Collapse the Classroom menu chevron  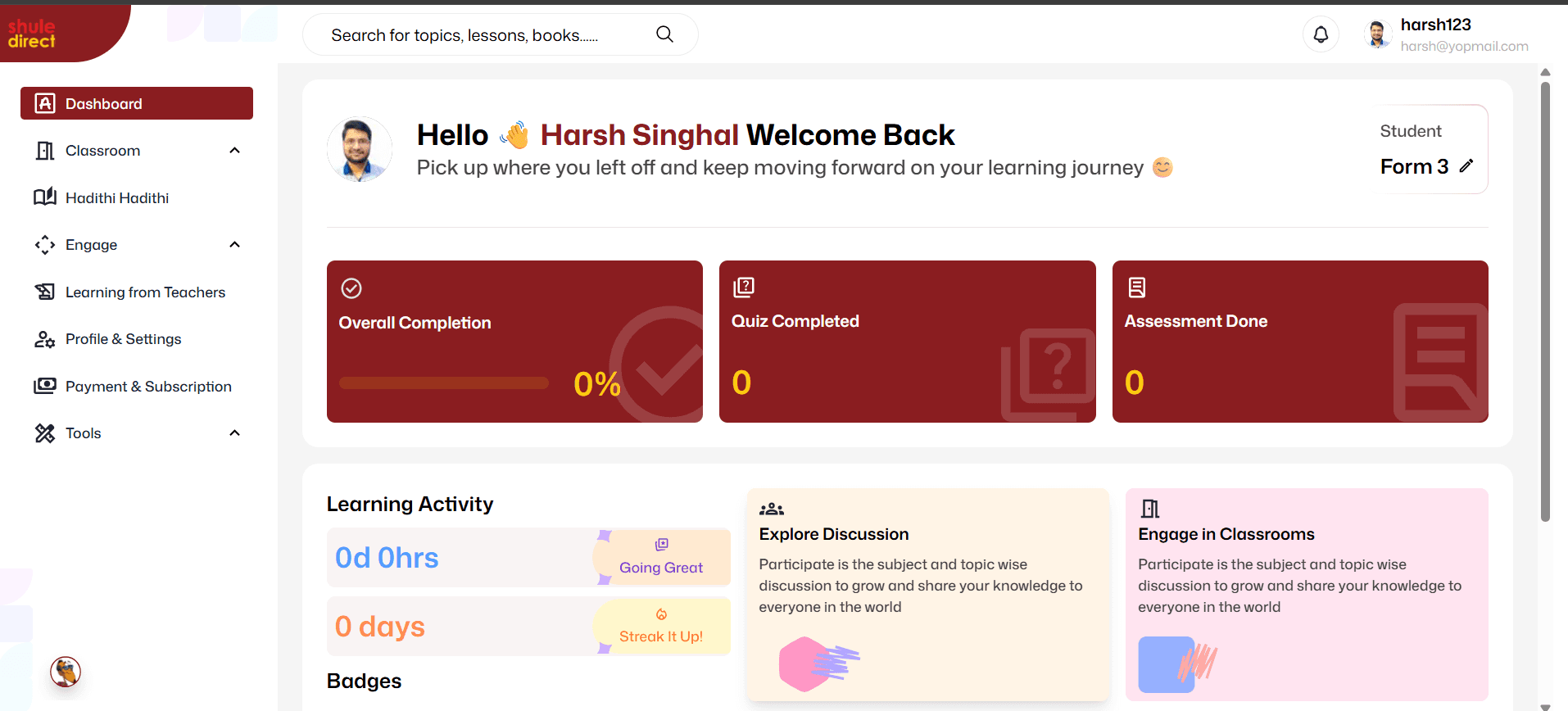(x=235, y=151)
